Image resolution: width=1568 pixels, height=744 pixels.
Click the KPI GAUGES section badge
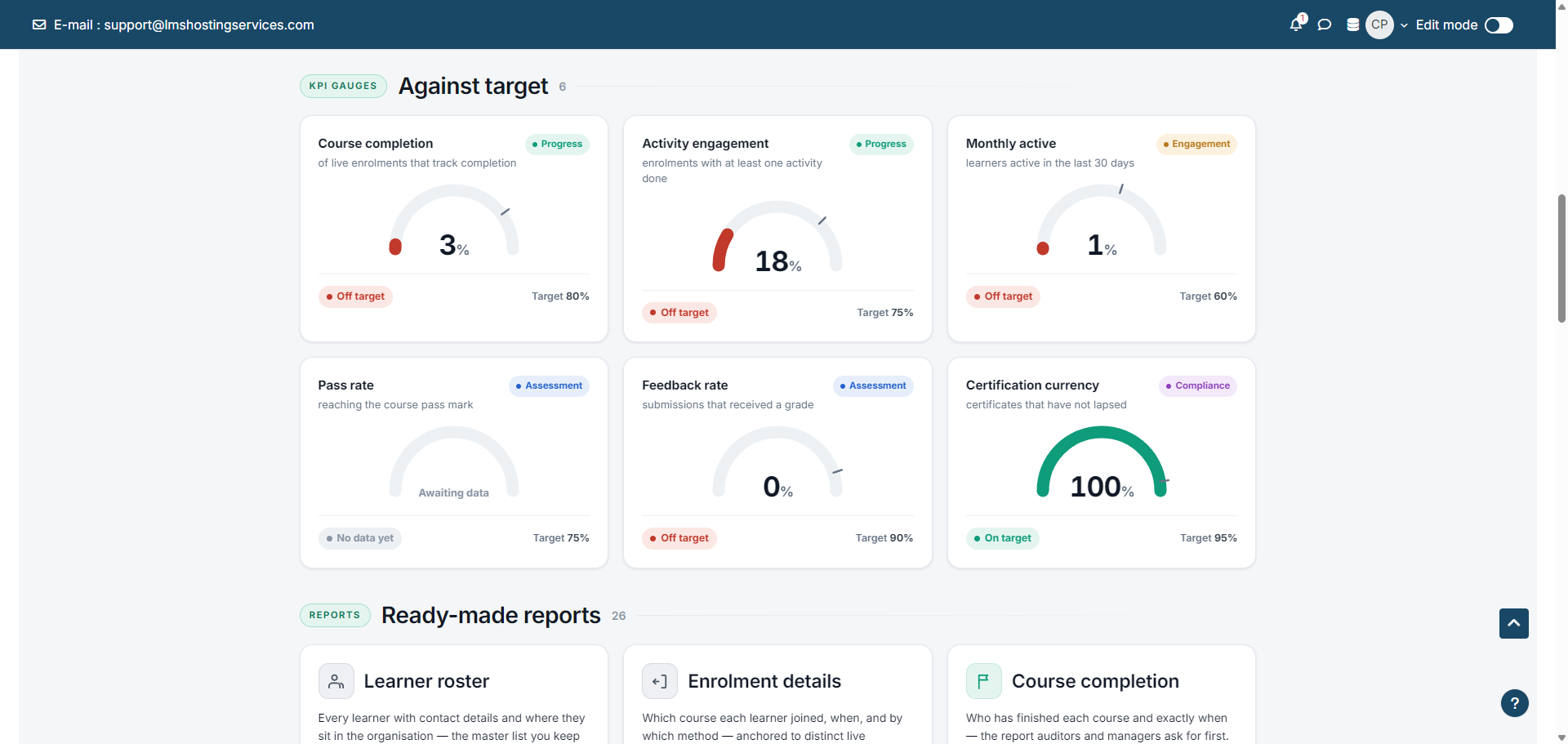click(343, 86)
